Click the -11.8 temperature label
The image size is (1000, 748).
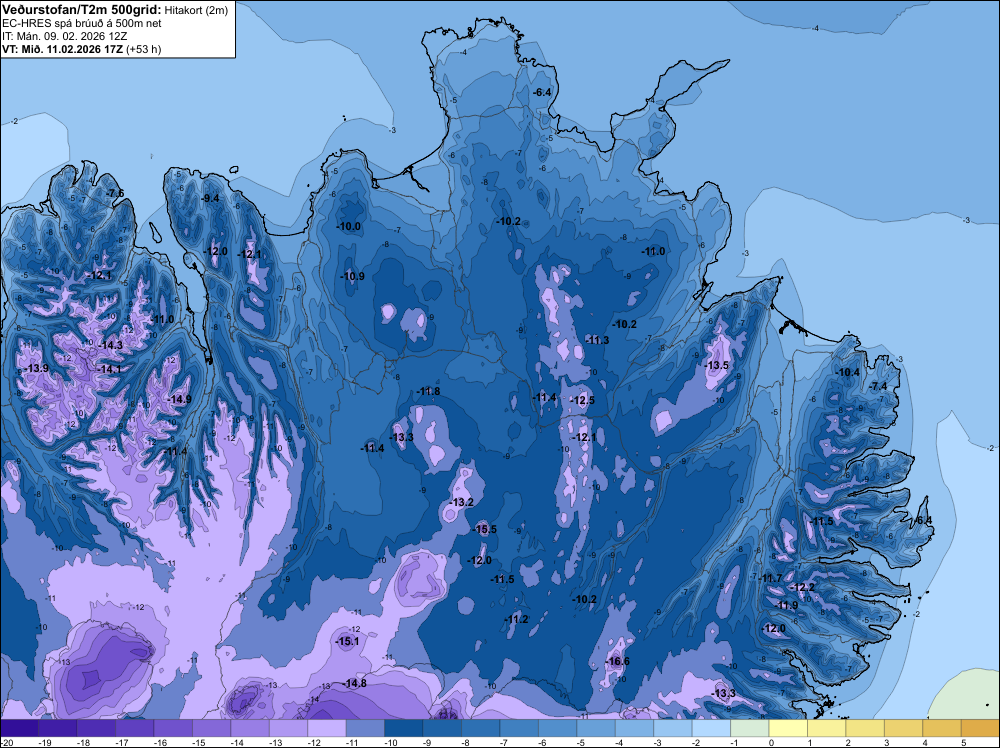[428, 391]
